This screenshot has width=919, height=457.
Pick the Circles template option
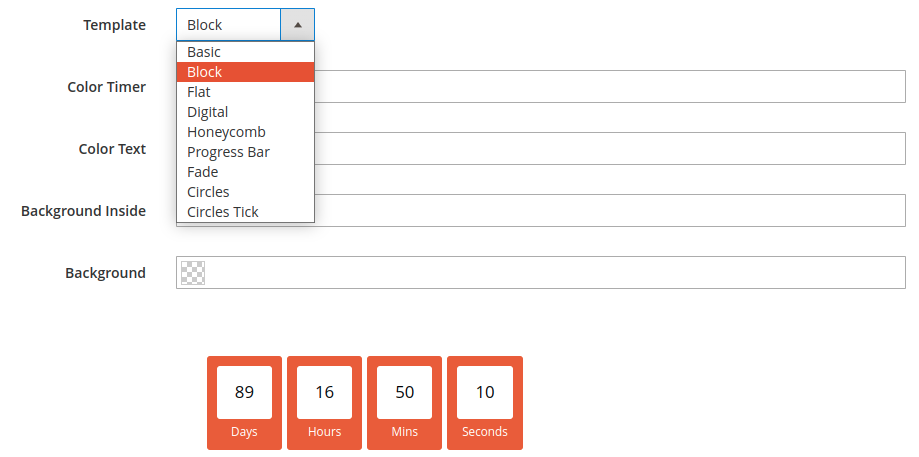pos(246,192)
